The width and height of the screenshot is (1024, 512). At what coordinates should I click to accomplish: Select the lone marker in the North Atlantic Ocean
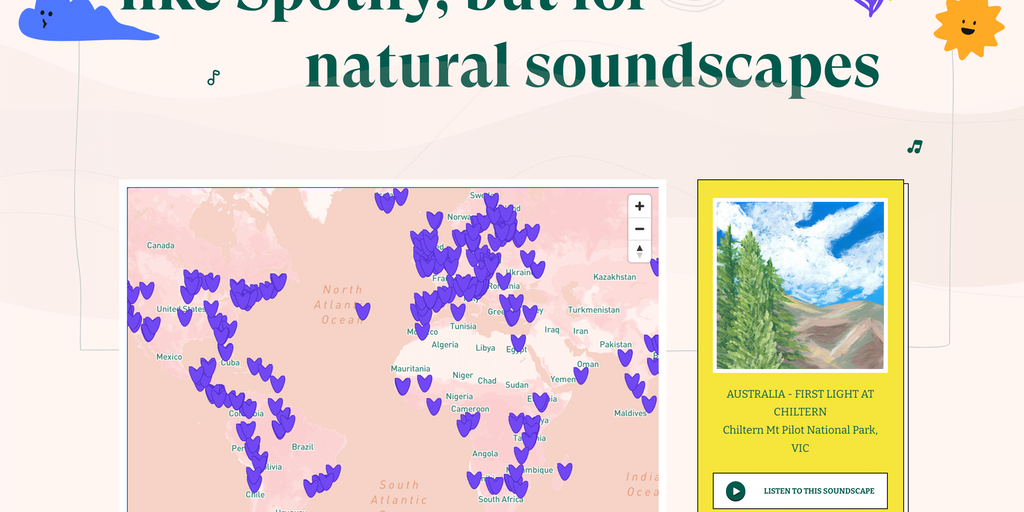point(362,311)
